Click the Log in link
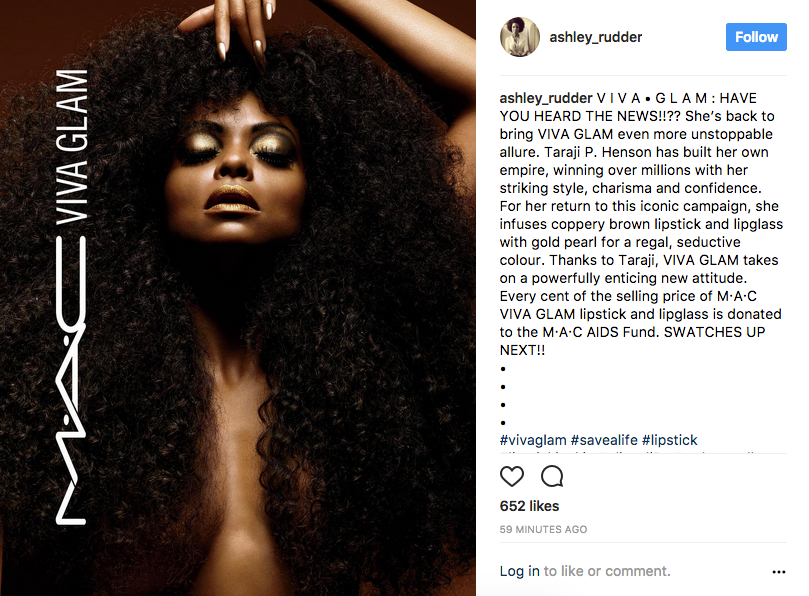 [520, 571]
